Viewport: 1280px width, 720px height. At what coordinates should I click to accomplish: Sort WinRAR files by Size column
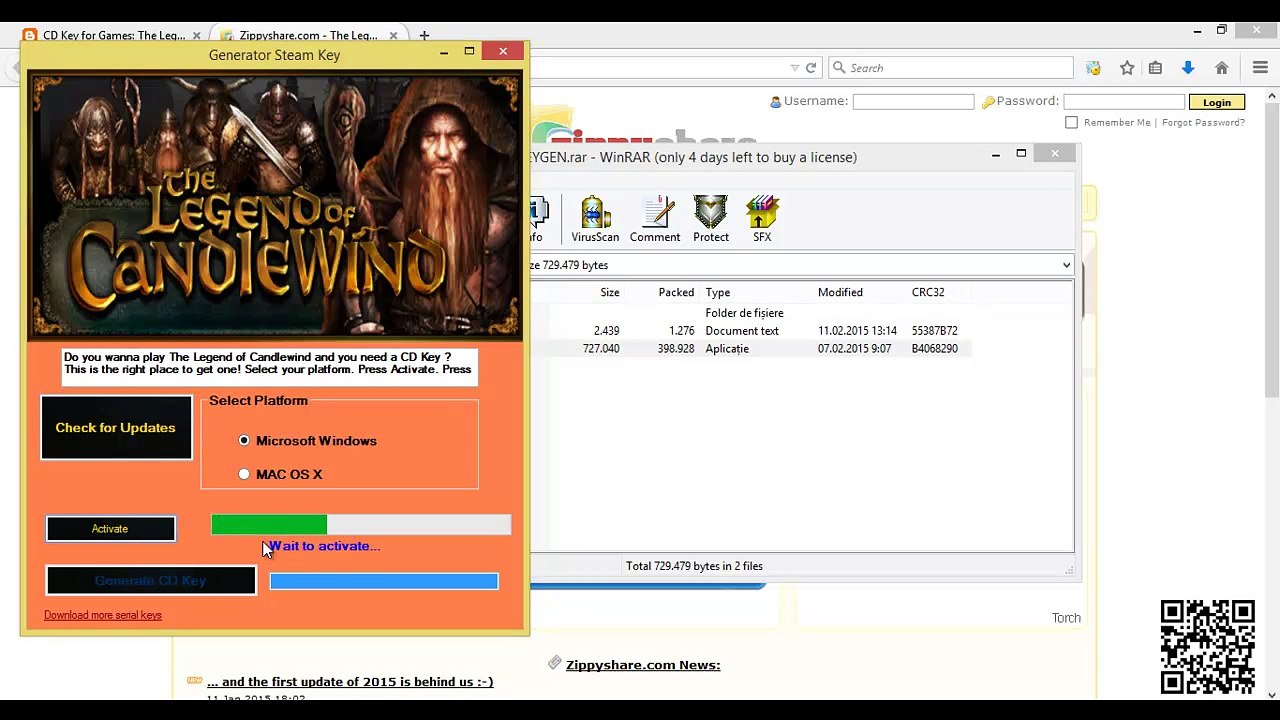[x=609, y=292]
